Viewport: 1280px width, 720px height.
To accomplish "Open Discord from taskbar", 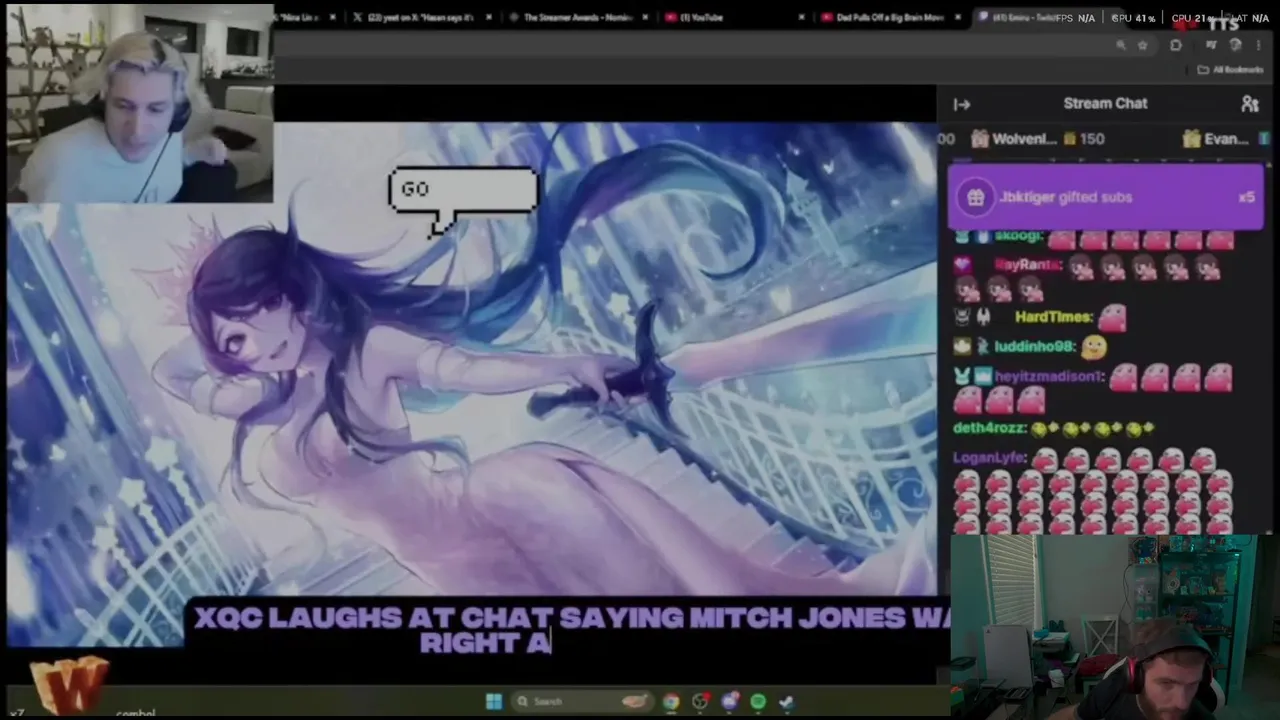I will (x=729, y=701).
